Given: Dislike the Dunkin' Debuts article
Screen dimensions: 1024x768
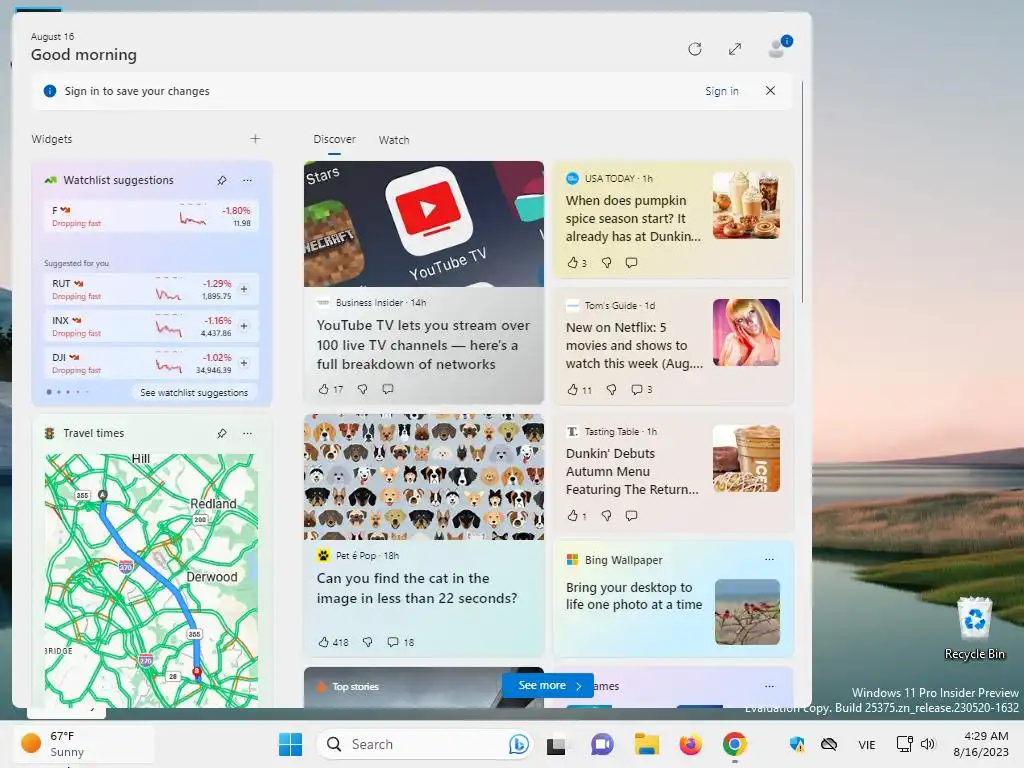Looking at the screenshot, I should (607, 515).
